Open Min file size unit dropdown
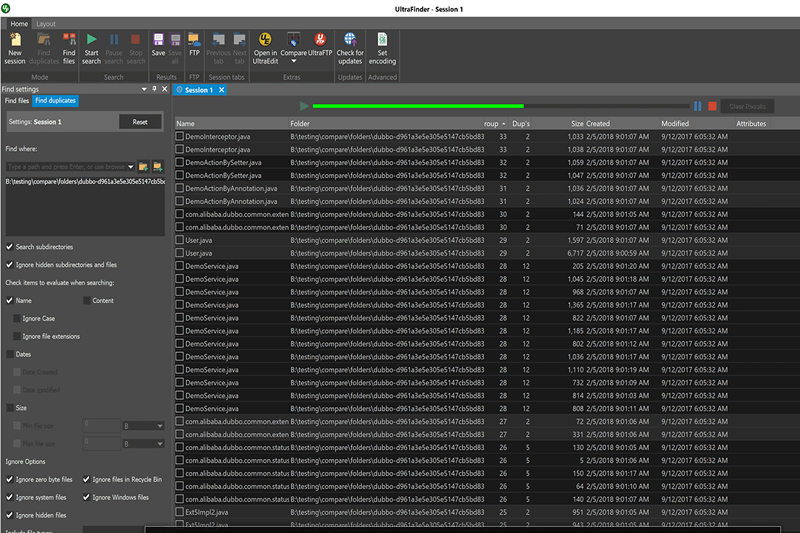 (160, 426)
